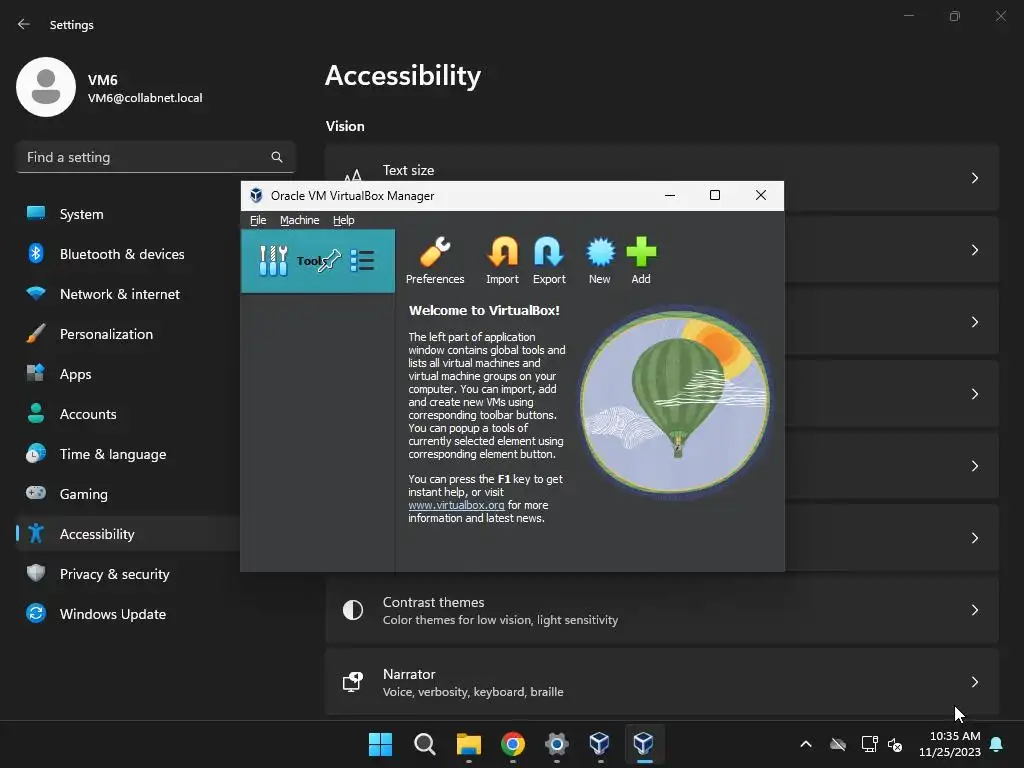1024x768 pixels.
Task: Click the search magnifier in Settings
Action: (x=277, y=157)
